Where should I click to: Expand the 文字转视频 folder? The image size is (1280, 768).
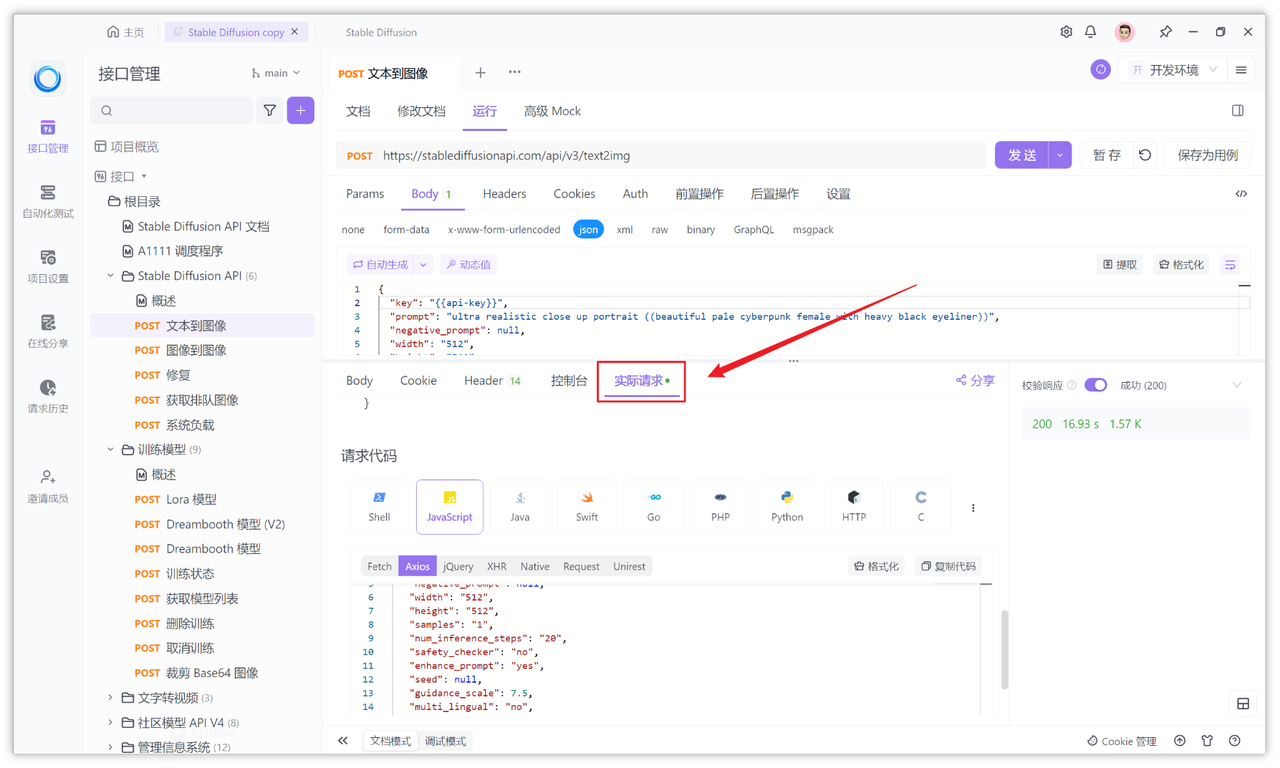tap(110, 698)
